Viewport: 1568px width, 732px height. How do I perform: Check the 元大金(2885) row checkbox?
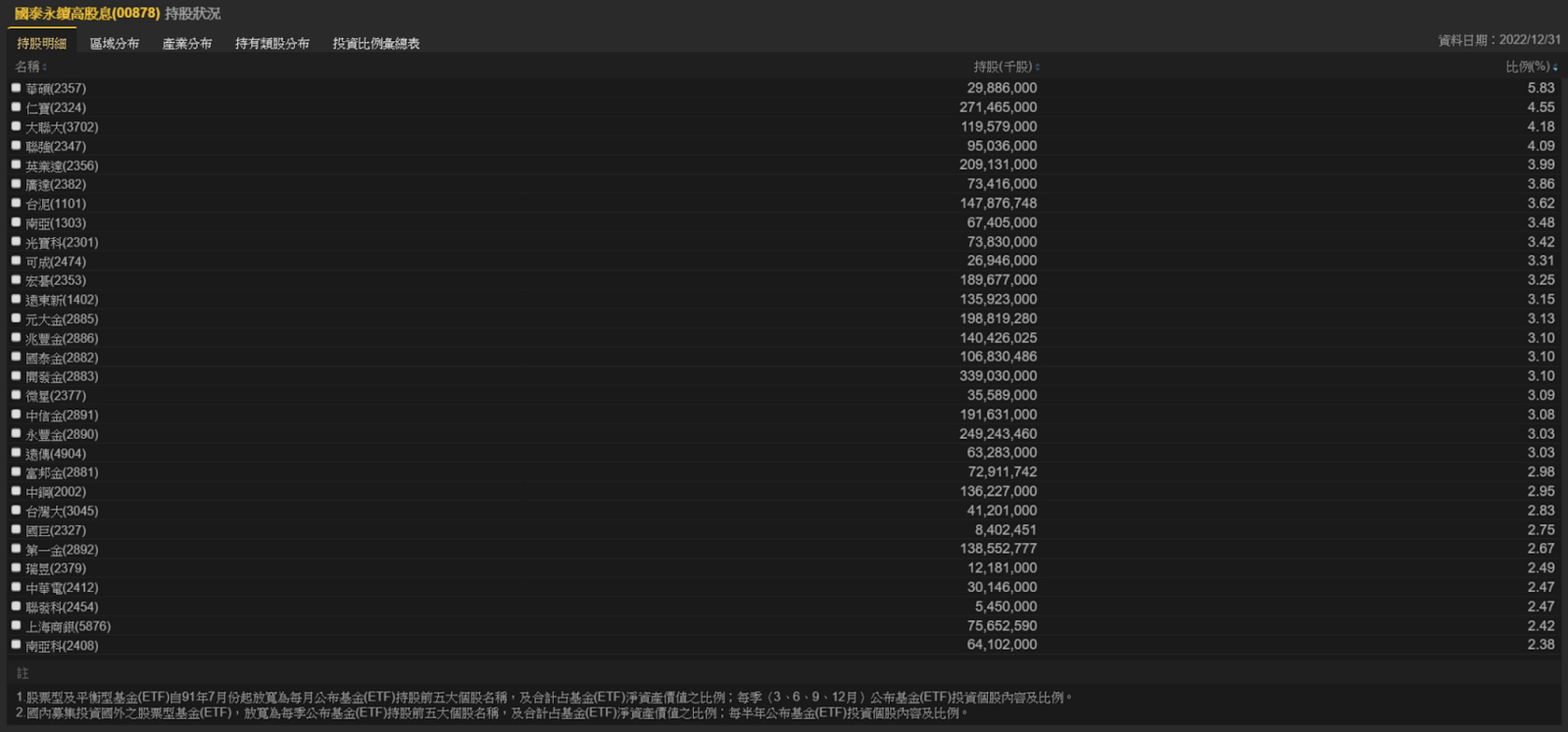(x=16, y=318)
